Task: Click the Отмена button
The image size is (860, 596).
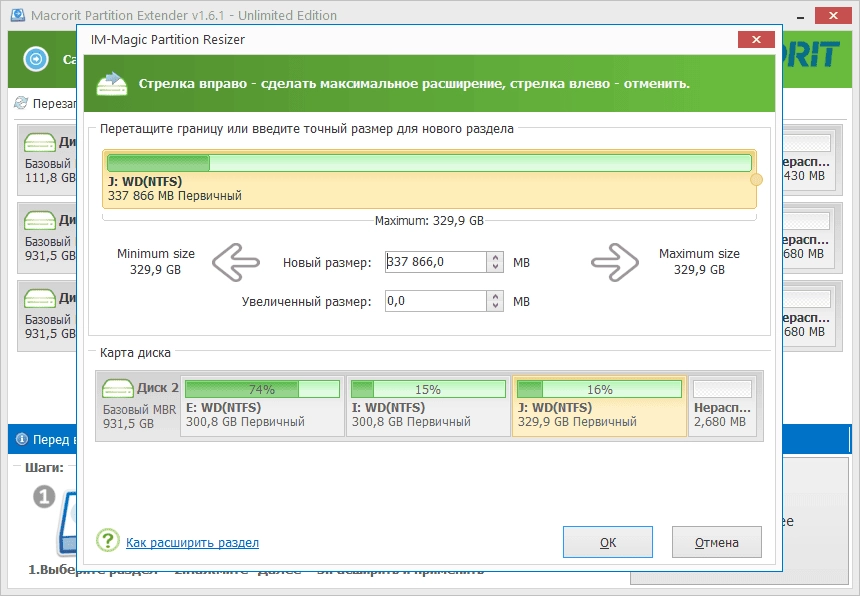Action: click(x=716, y=542)
